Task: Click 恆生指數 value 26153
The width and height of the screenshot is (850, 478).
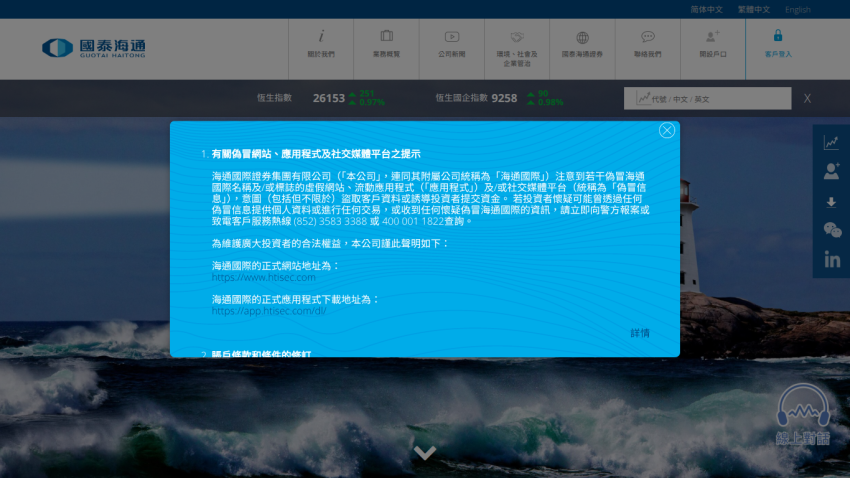Action: click(x=329, y=98)
